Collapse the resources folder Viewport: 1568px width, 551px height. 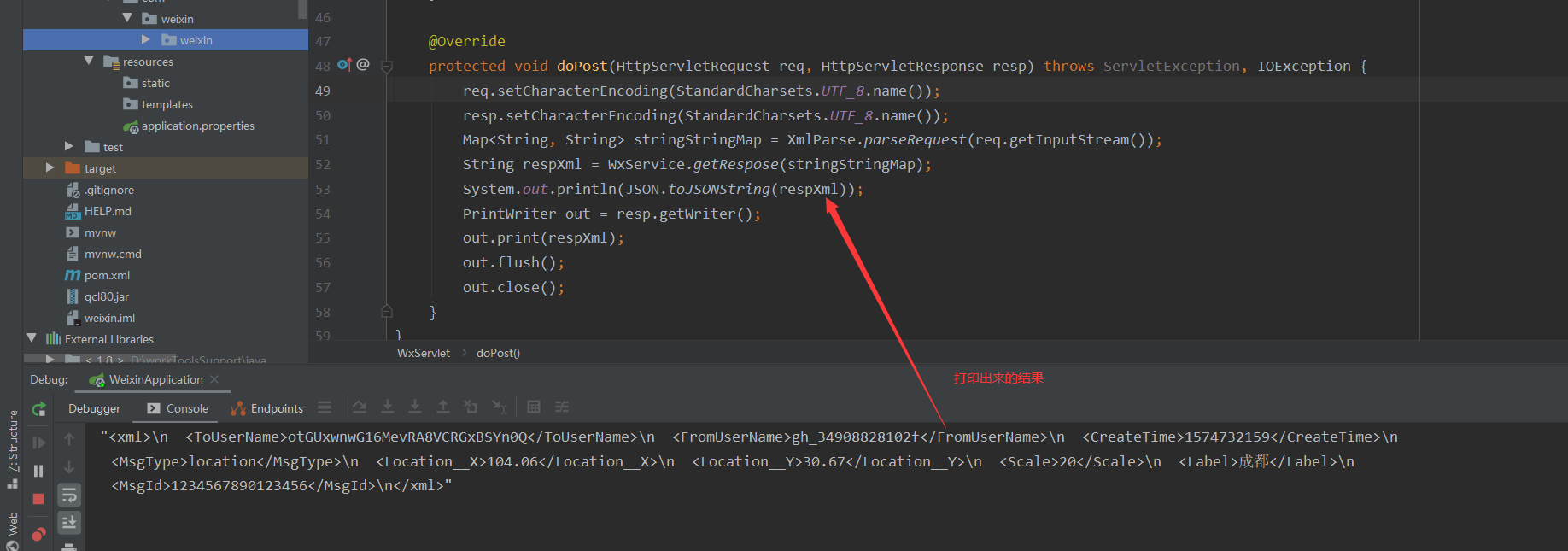point(89,61)
